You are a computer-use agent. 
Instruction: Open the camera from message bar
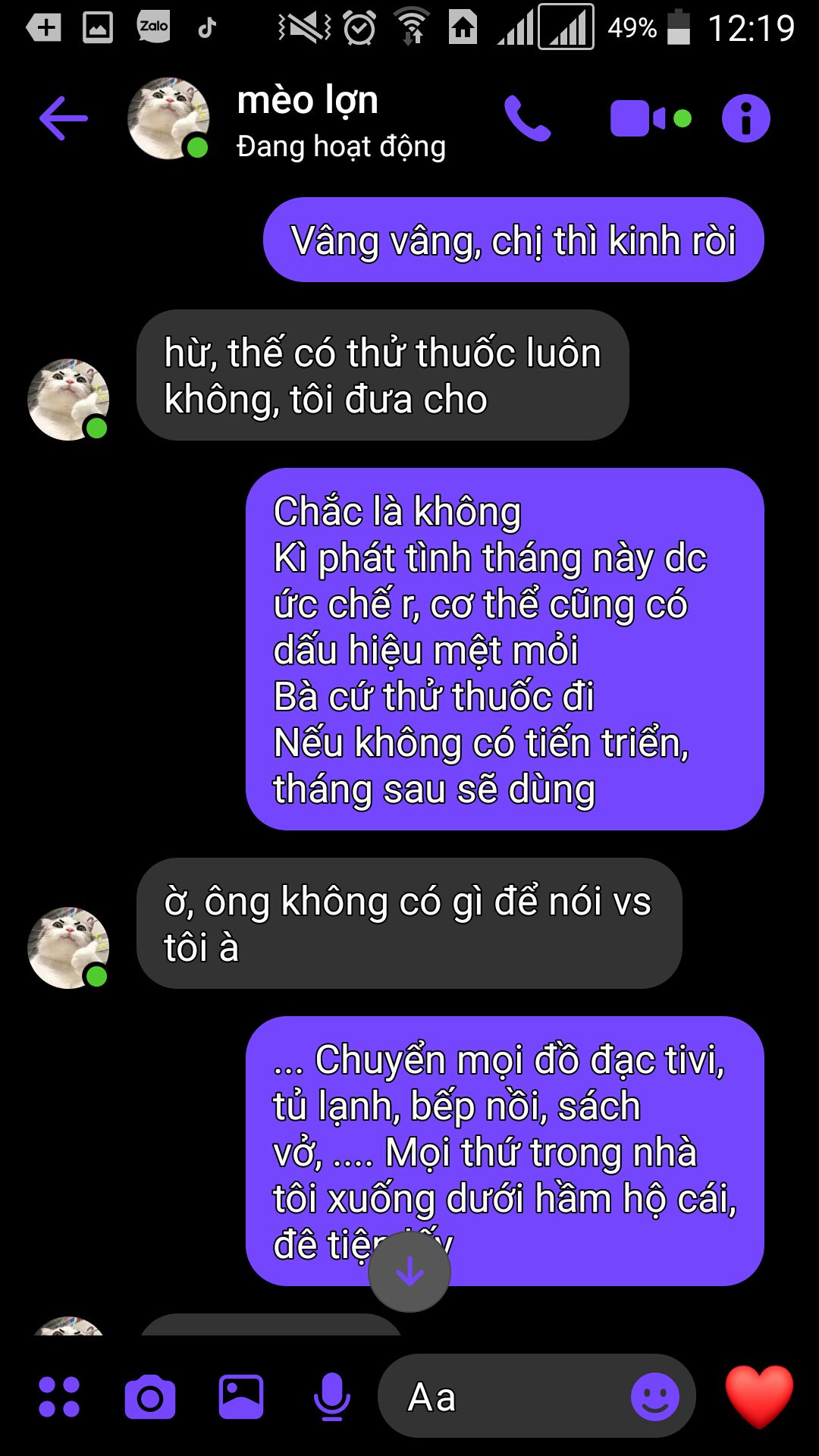(x=150, y=1397)
